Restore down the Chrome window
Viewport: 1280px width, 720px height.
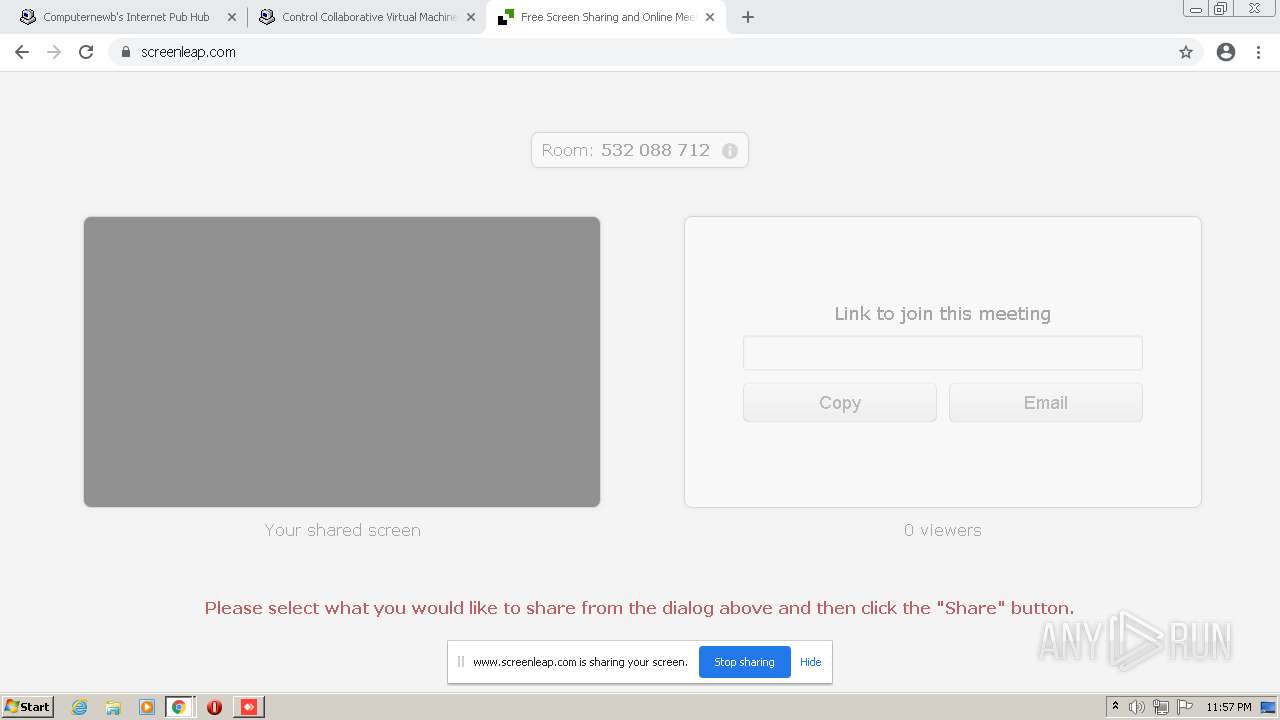click(1221, 8)
